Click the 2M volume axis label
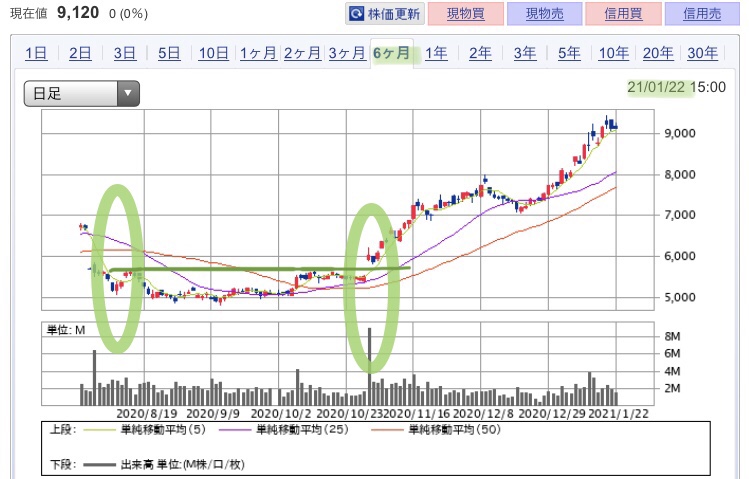Image resolution: width=749 pixels, height=479 pixels. coord(672,388)
